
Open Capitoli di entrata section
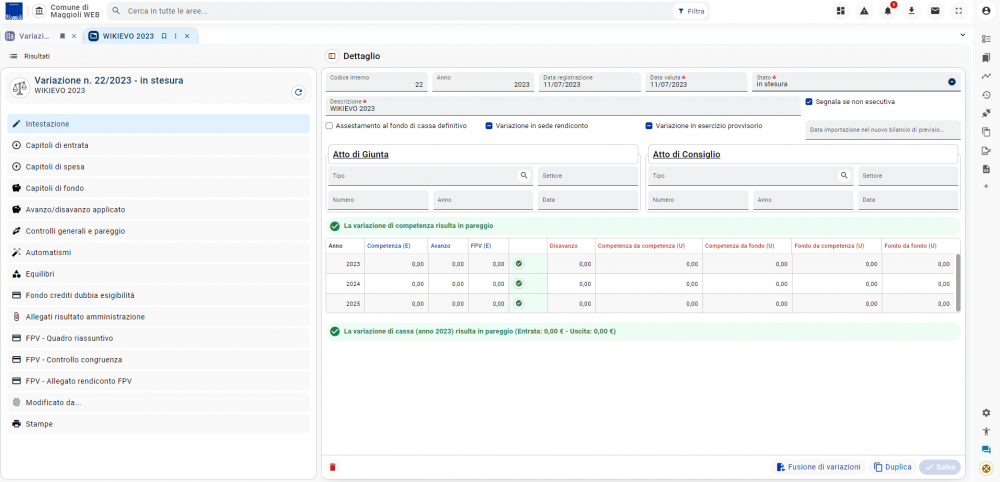coord(159,145)
